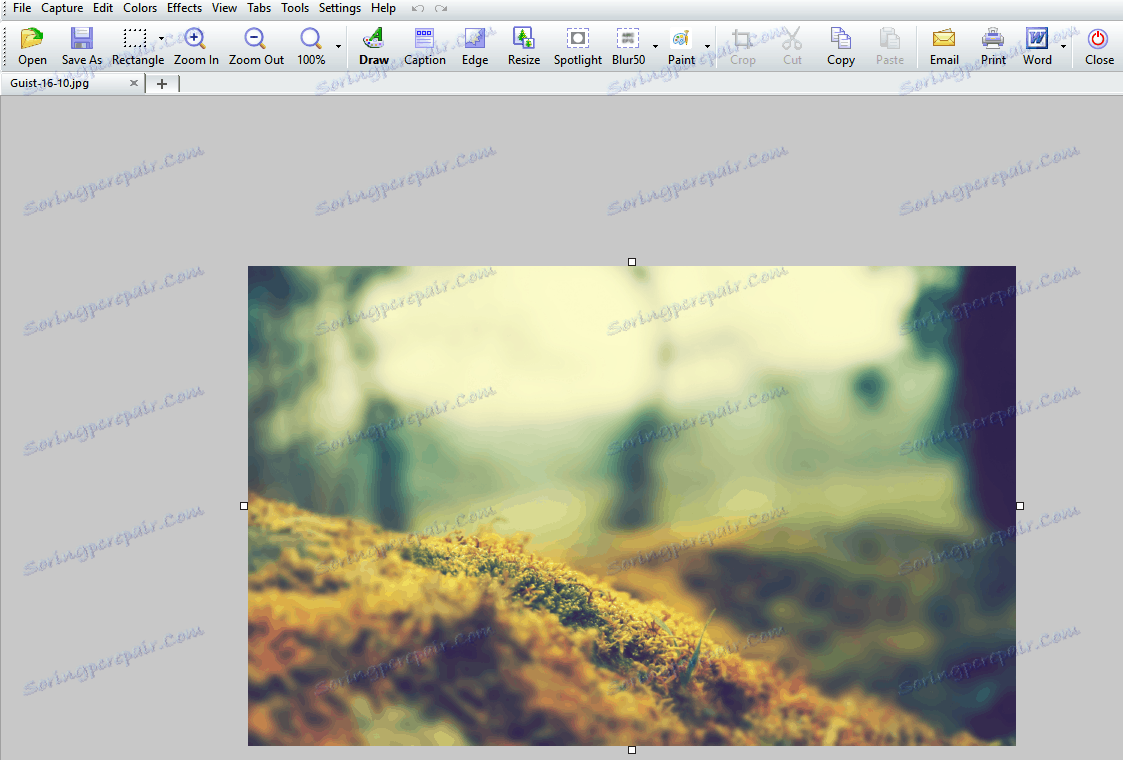Send the image by Email
Viewport: 1123px width, 760px height.
pyautogui.click(x=944, y=47)
